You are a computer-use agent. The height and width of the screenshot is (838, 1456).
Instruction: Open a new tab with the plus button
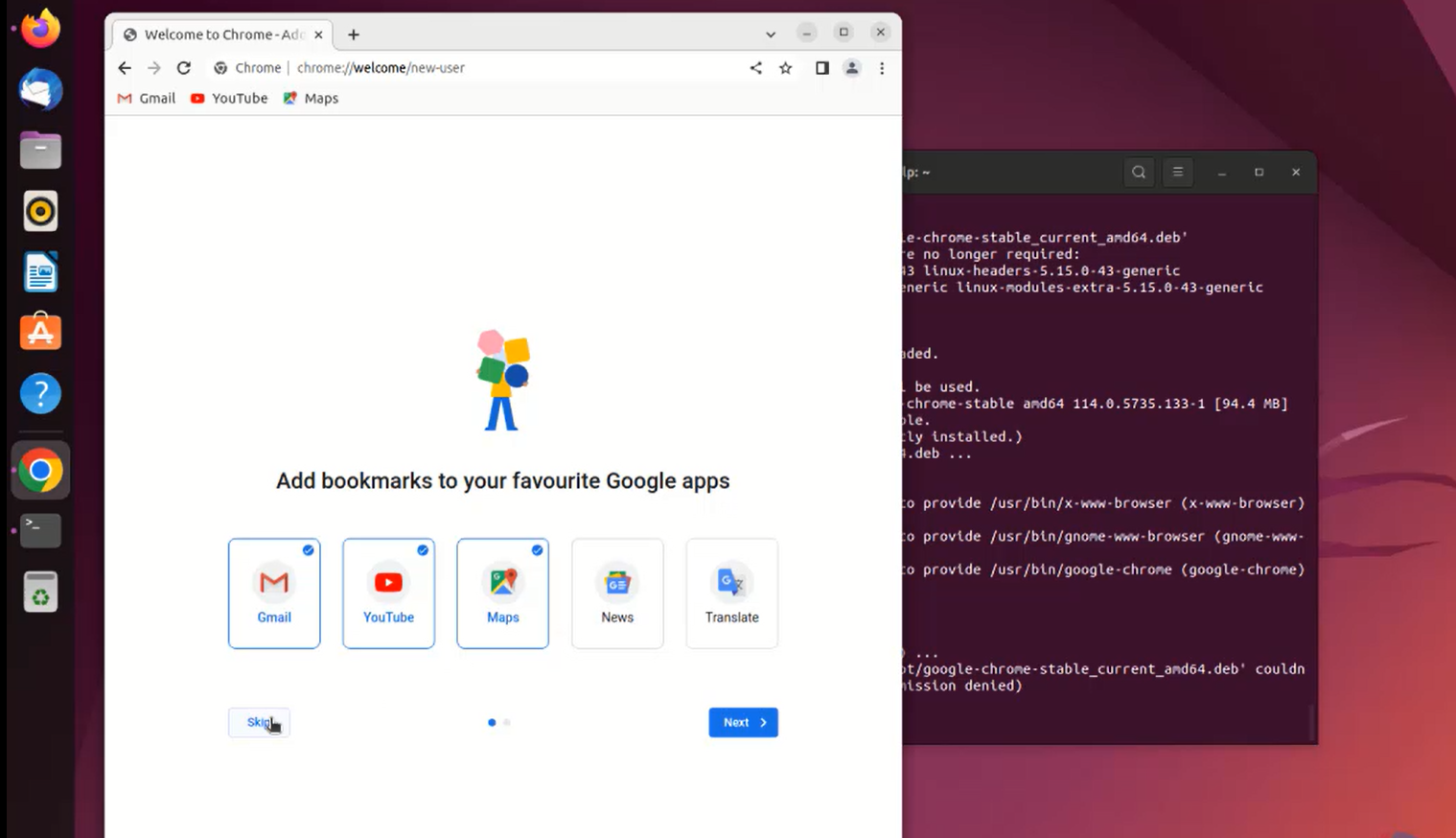354,35
